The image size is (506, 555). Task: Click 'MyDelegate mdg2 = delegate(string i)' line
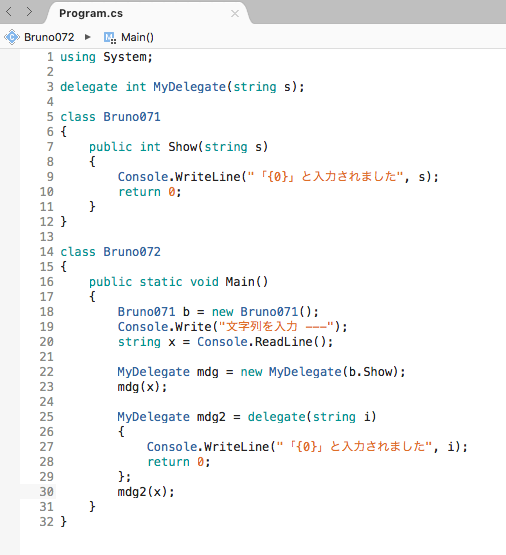tap(247, 417)
